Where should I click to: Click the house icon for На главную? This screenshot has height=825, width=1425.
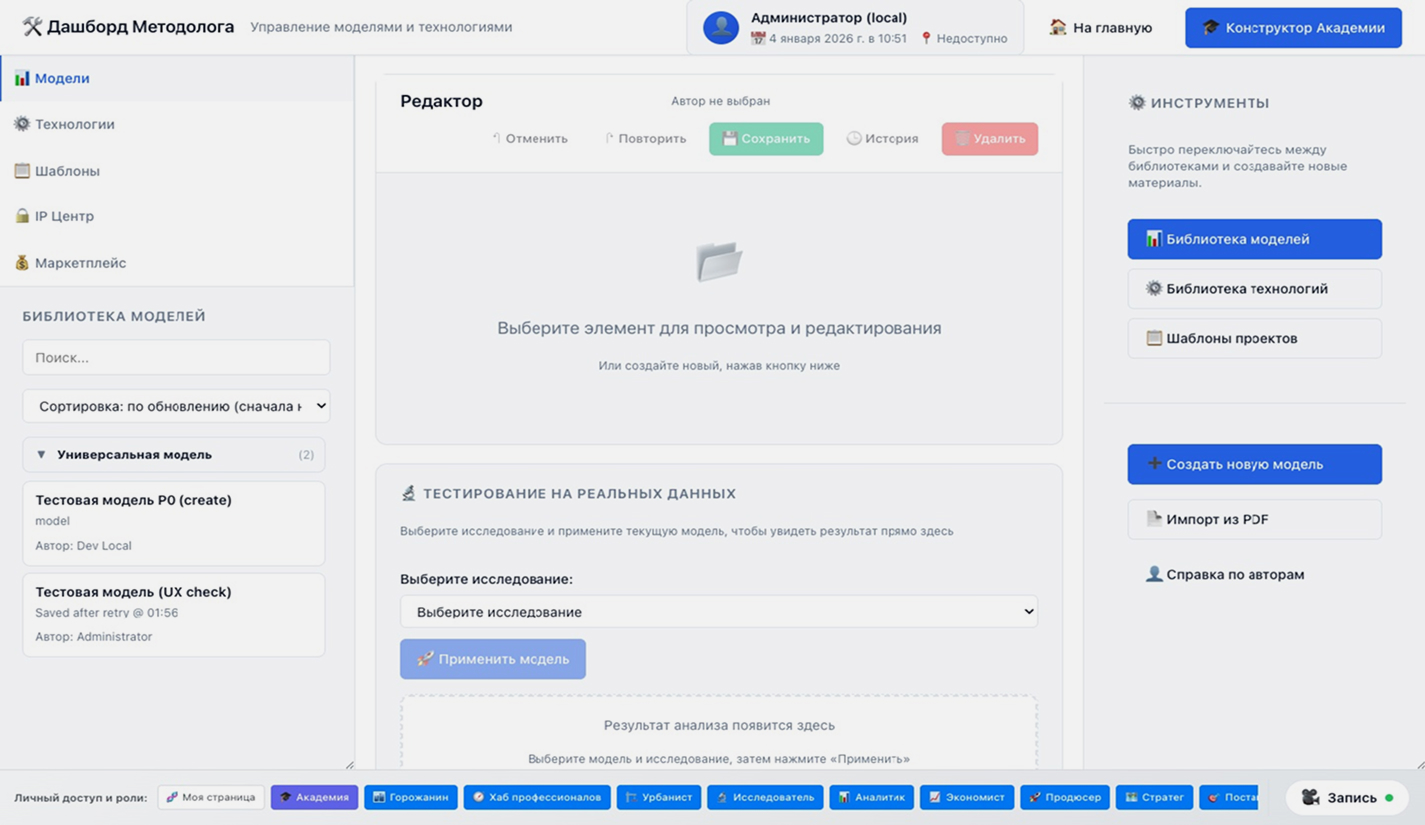pos(1058,27)
